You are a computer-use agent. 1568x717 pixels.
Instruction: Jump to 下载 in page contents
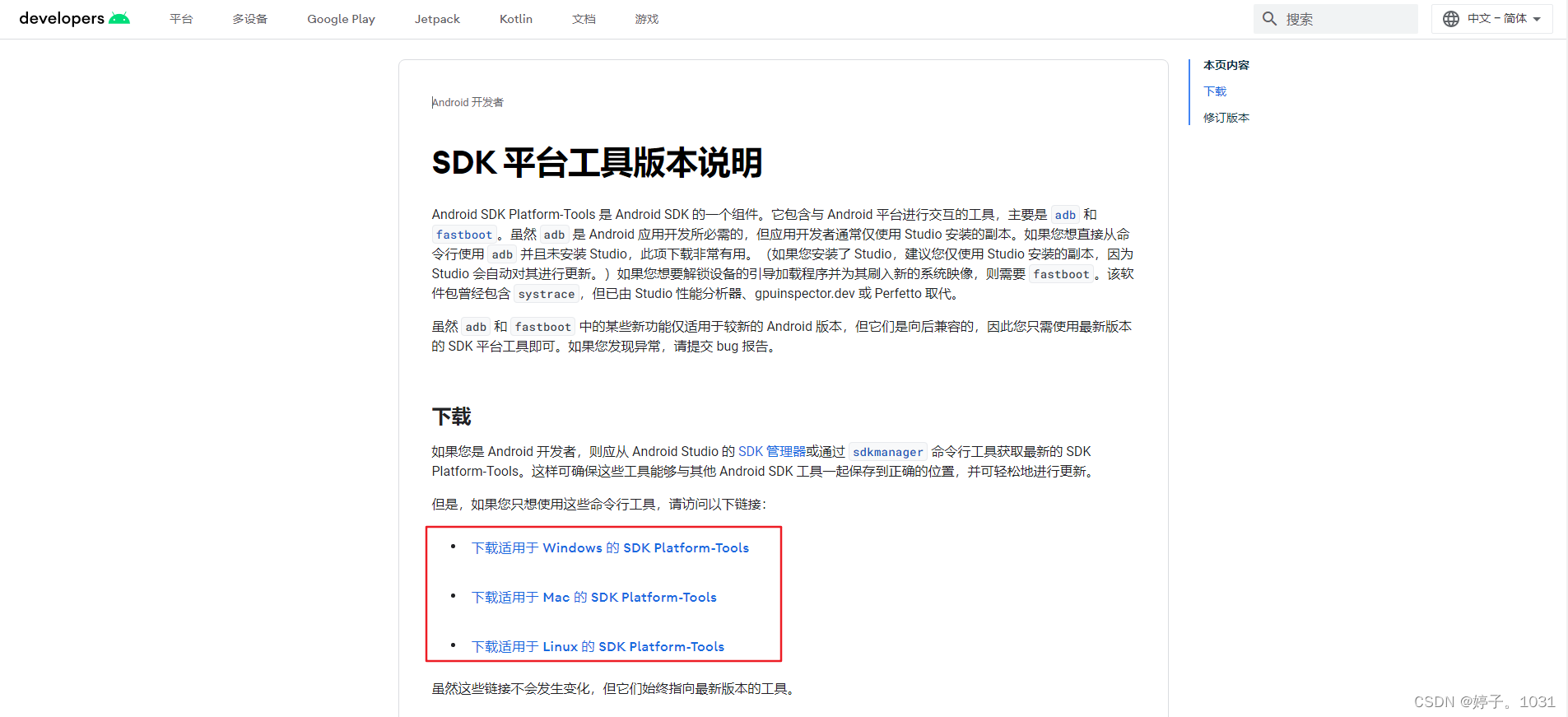[x=1215, y=91]
